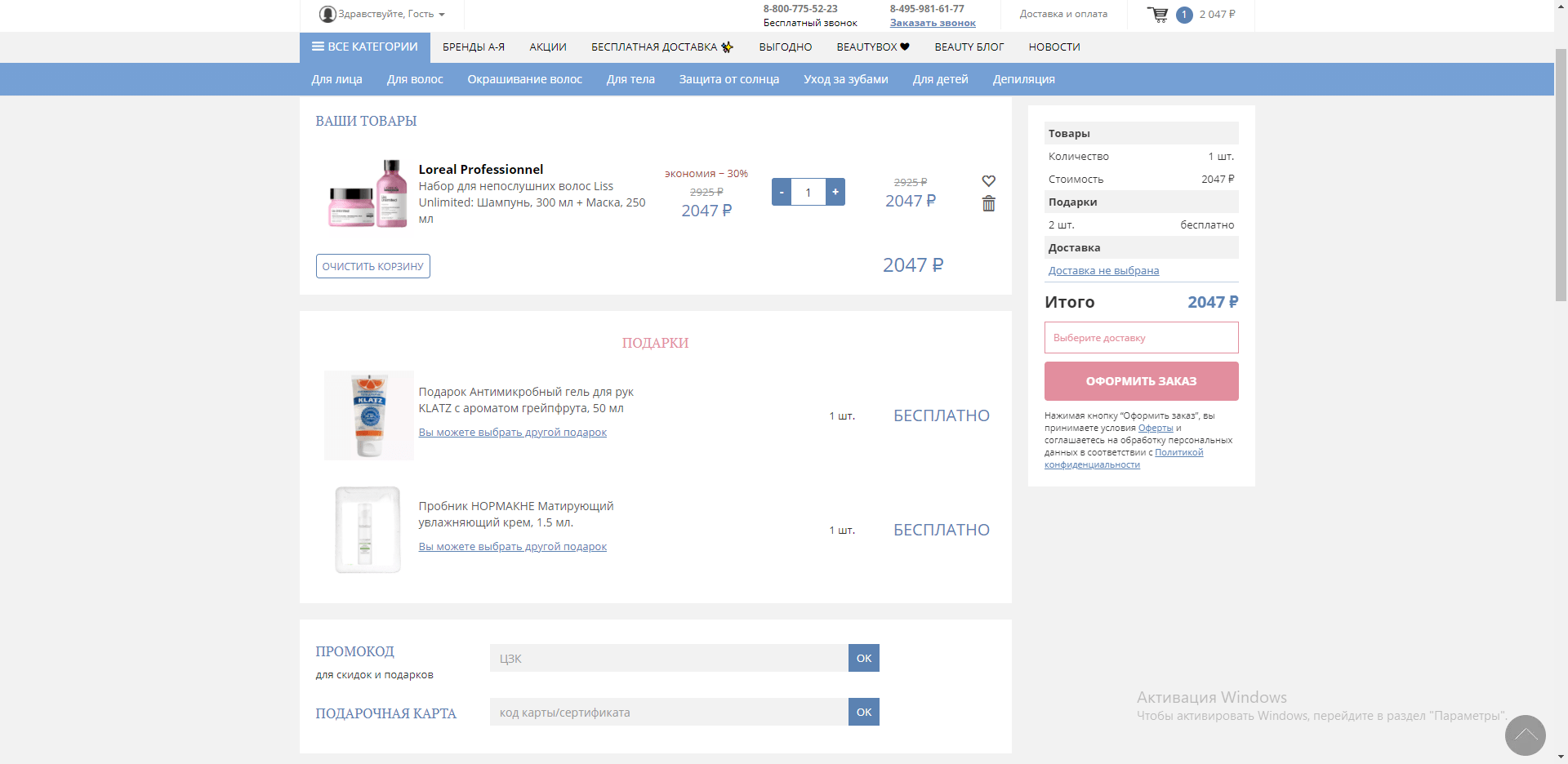Click the promo code input field
1568x764 pixels.
669,658
